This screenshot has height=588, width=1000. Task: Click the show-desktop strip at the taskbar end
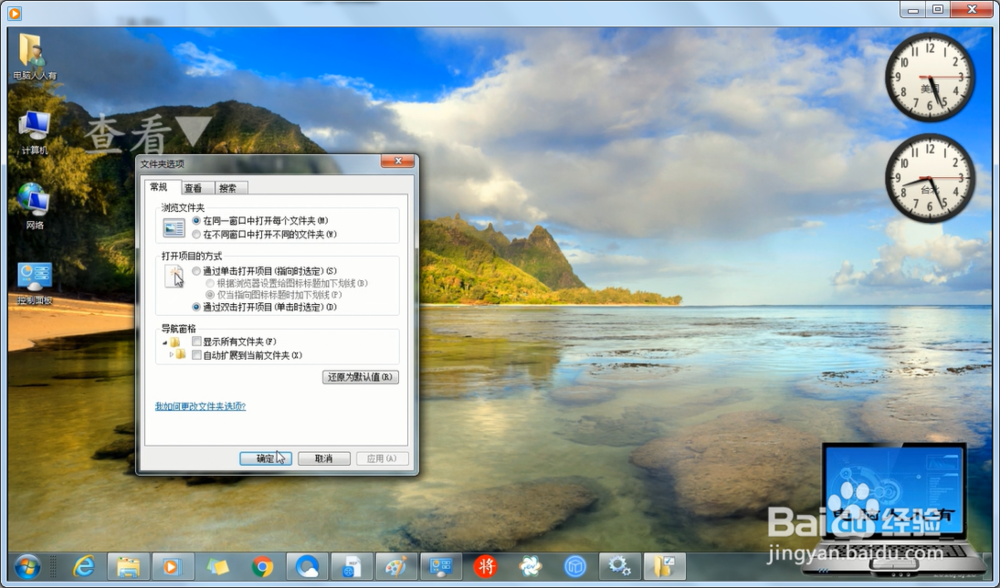(x=989, y=566)
